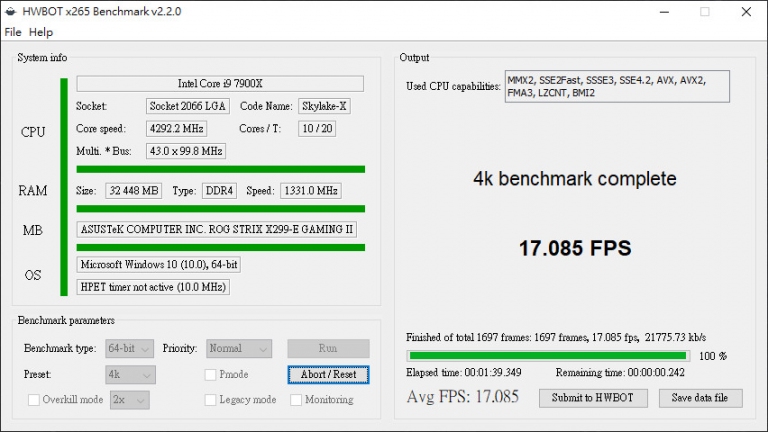Image resolution: width=768 pixels, height=432 pixels.
Task: Close the HWBOT x265 Benchmark window
Action: pos(746,12)
